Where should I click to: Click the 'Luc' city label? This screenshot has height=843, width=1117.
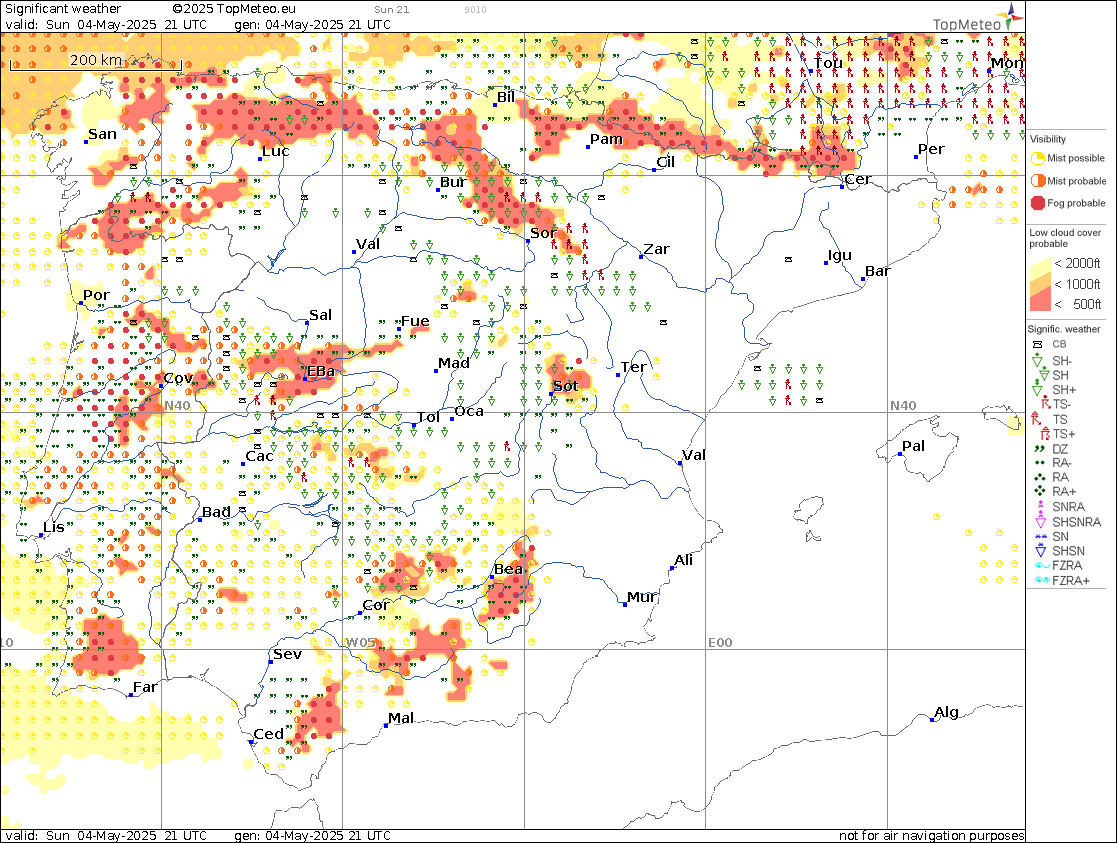(x=275, y=151)
